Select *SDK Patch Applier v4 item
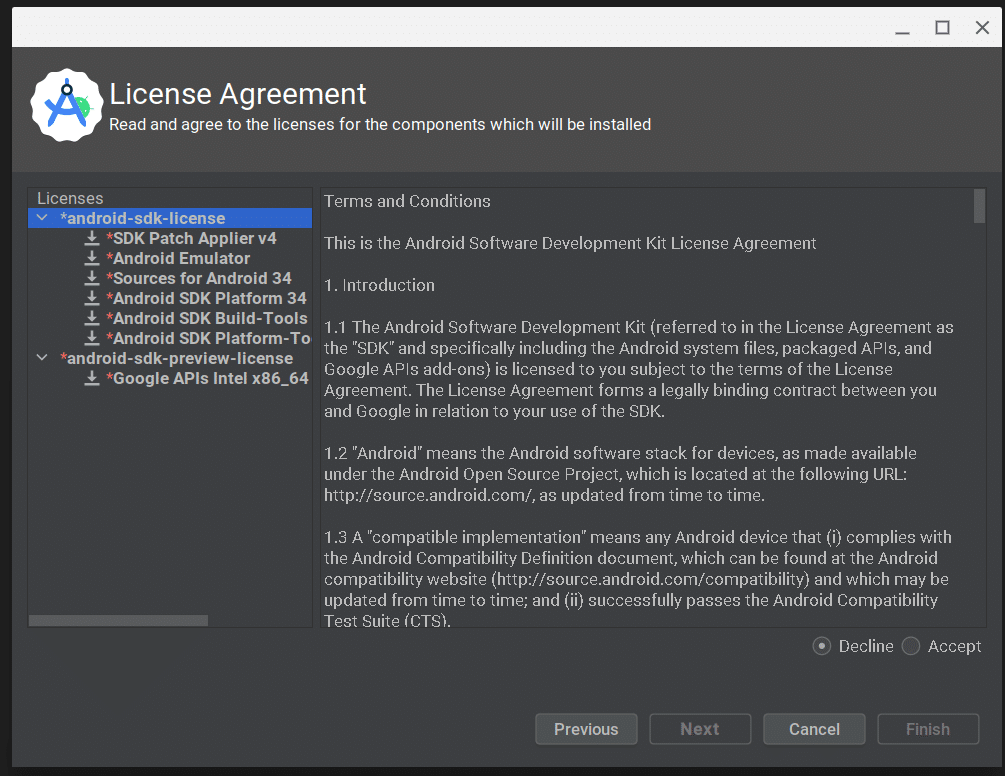This screenshot has height=776, width=1005. pyautogui.click(x=191, y=238)
